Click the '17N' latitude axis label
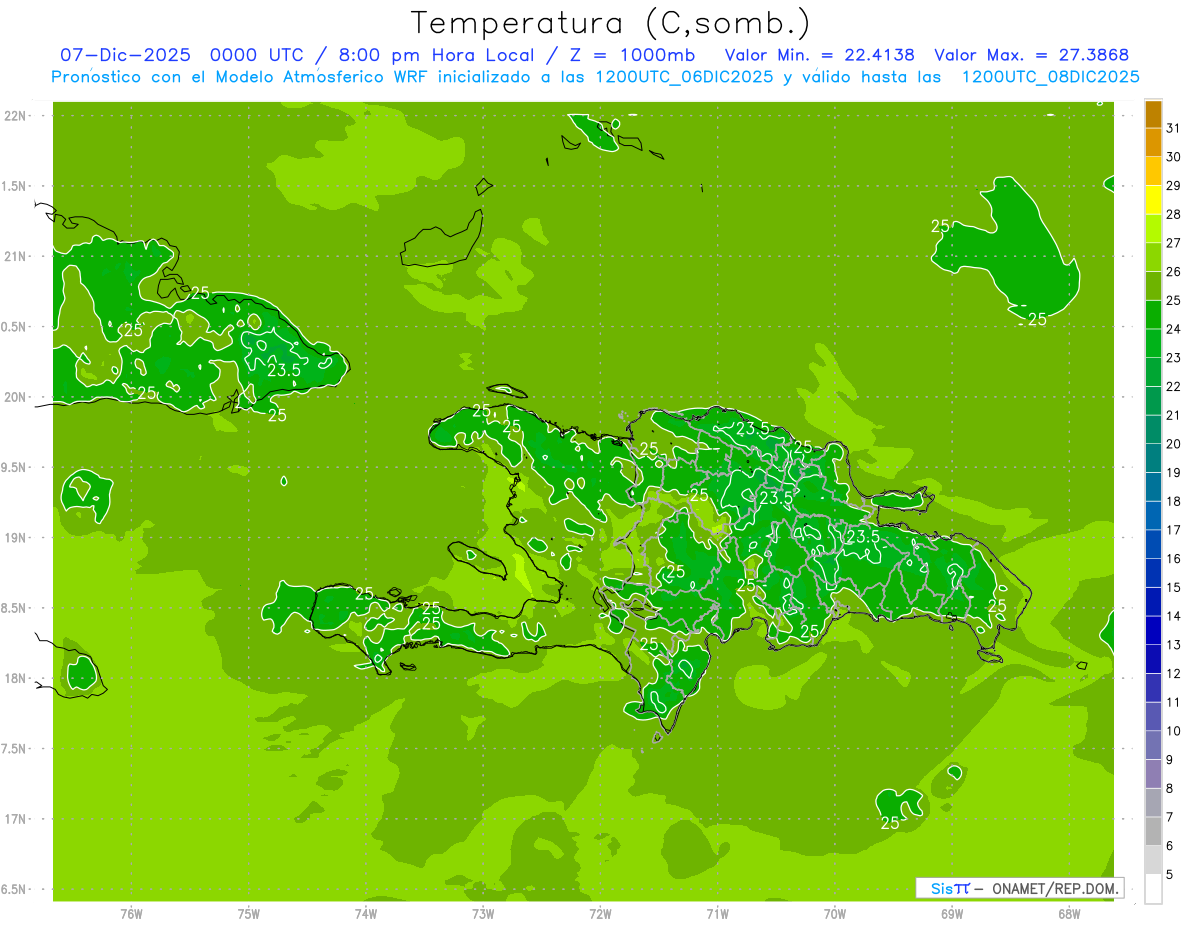Image resolution: width=1200 pixels, height=927 pixels. point(14,819)
